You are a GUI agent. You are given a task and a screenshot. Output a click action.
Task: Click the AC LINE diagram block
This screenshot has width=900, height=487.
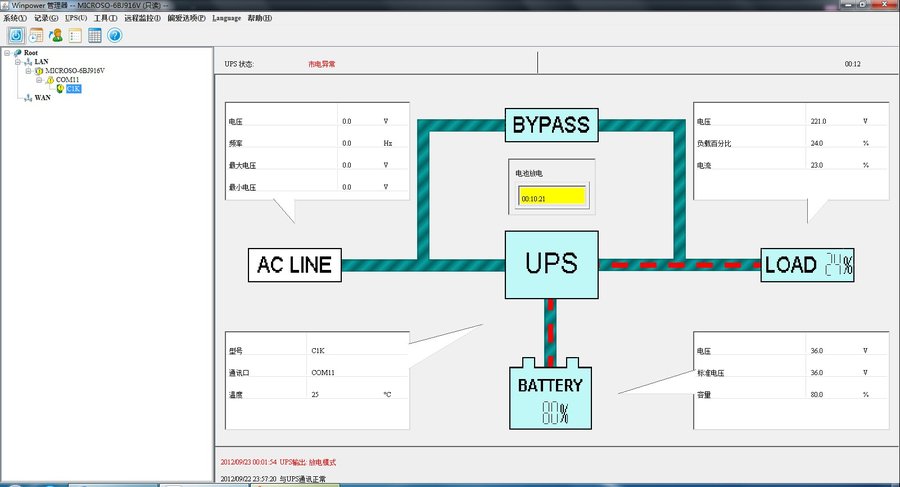coord(294,265)
